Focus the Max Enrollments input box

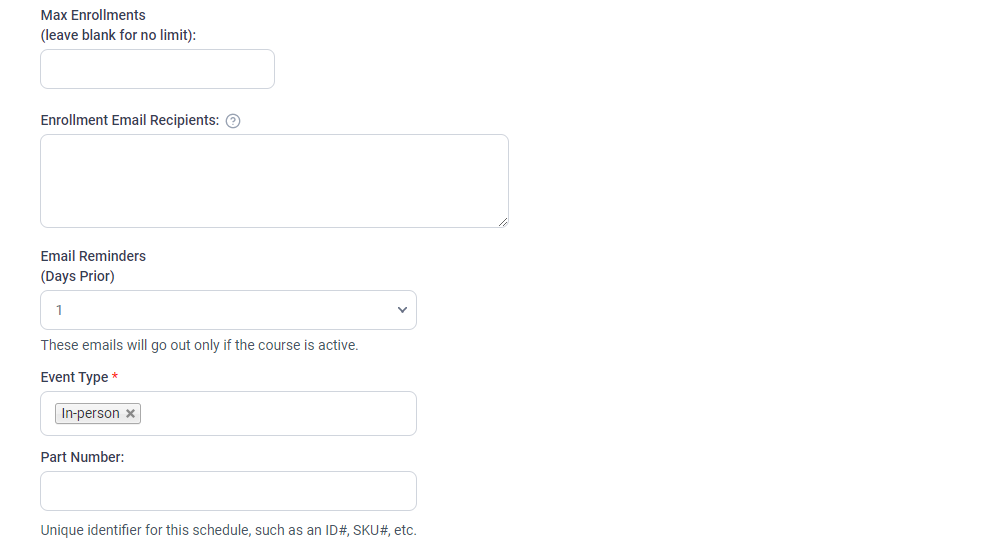click(x=157, y=69)
